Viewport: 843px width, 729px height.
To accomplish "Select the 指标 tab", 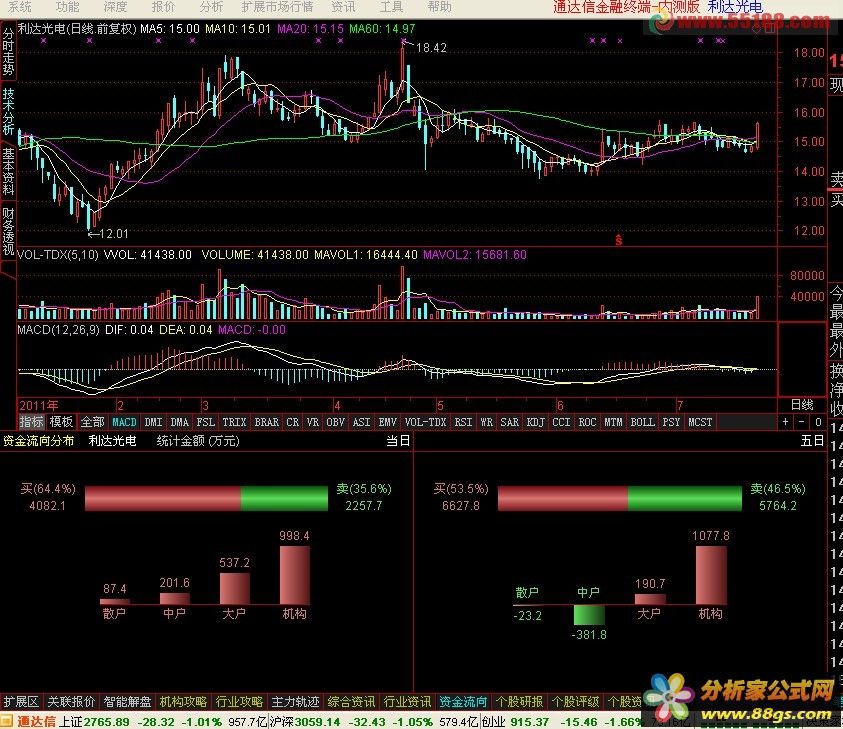I will (x=31, y=422).
